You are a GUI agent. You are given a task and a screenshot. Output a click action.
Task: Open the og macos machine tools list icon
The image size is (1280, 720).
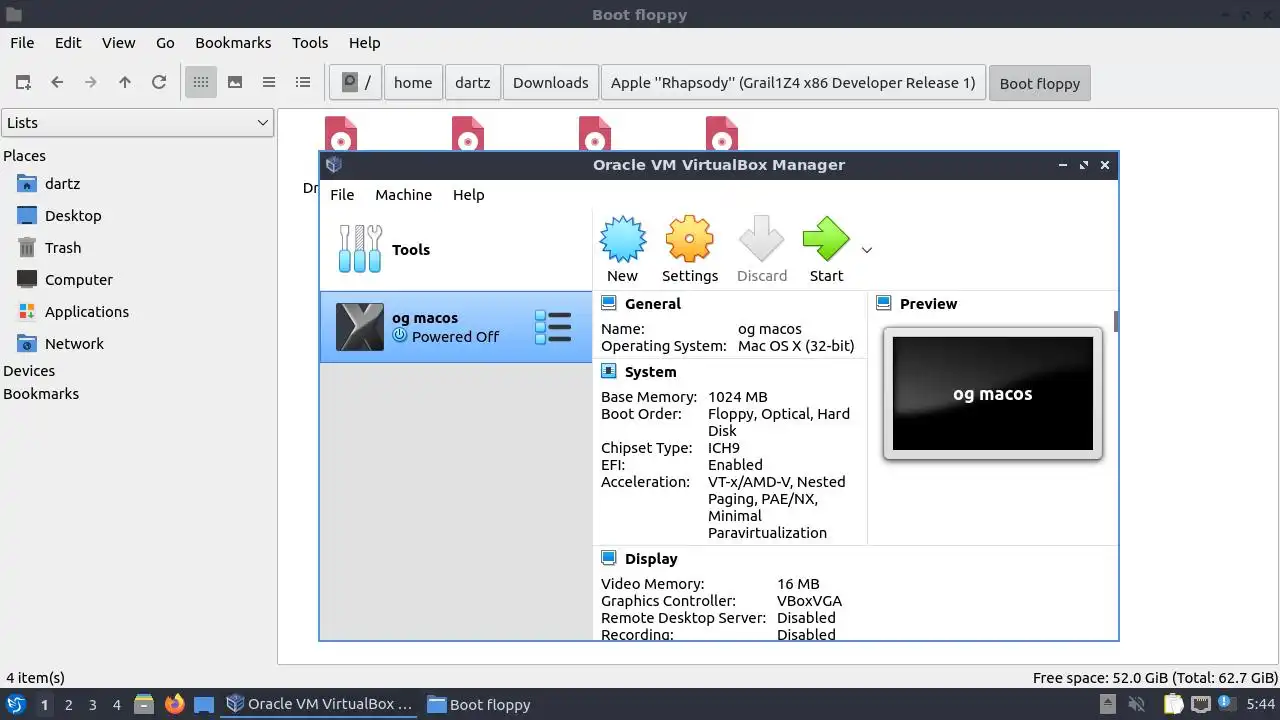553,327
